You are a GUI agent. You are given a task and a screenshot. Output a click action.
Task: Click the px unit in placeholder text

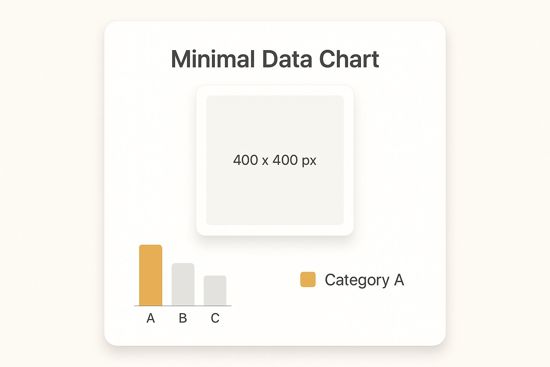click(x=309, y=161)
